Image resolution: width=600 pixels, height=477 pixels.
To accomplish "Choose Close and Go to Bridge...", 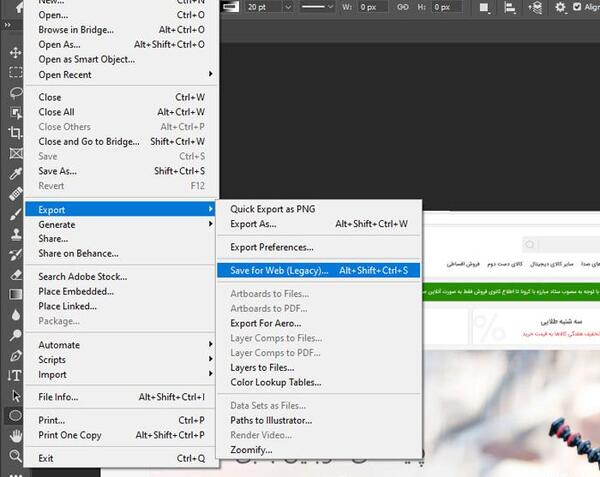I will tap(122, 142).
